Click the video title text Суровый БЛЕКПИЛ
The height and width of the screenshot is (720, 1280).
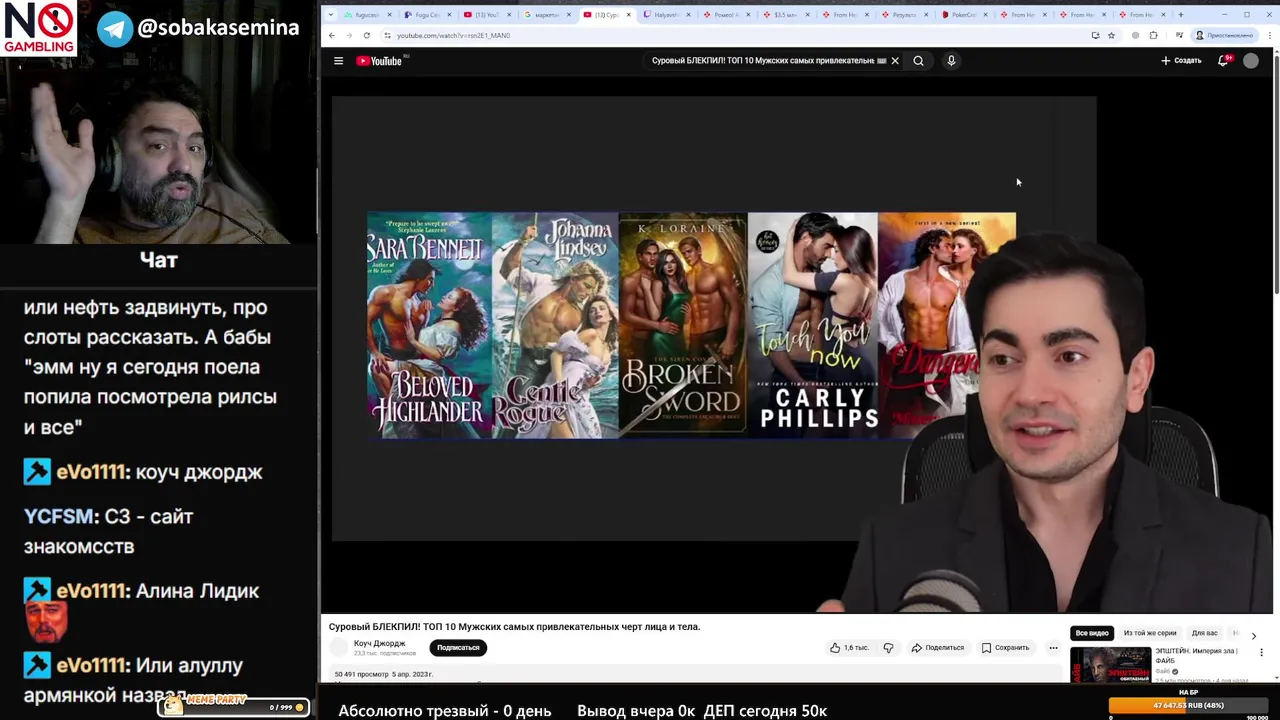pos(514,627)
